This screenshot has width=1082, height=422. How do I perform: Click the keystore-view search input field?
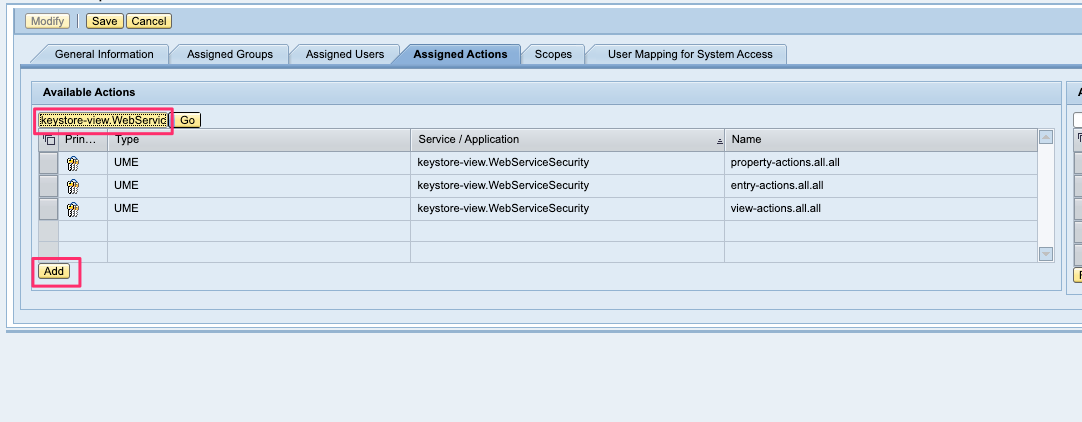102,120
